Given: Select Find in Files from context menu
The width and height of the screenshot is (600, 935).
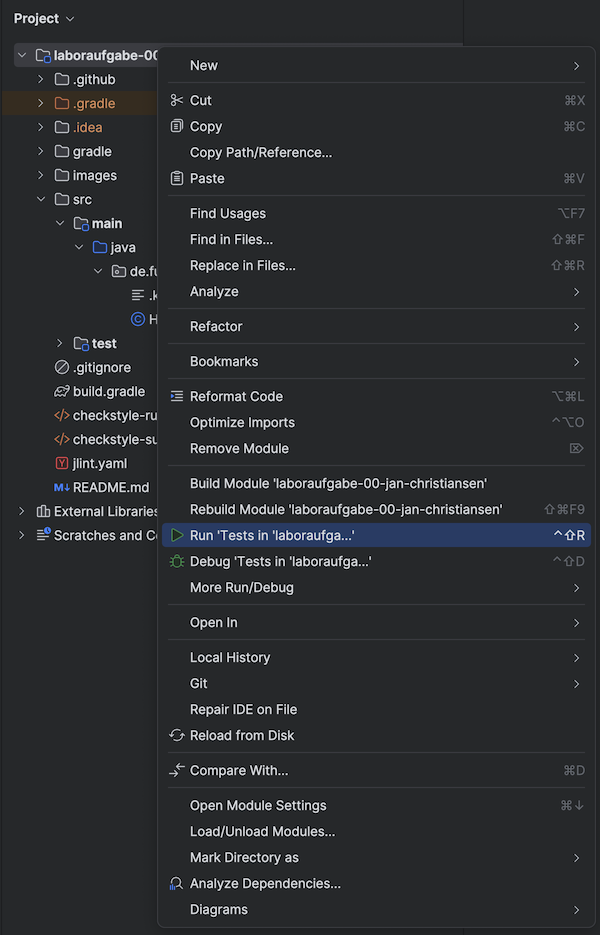Looking at the screenshot, I should pos(231,240).
